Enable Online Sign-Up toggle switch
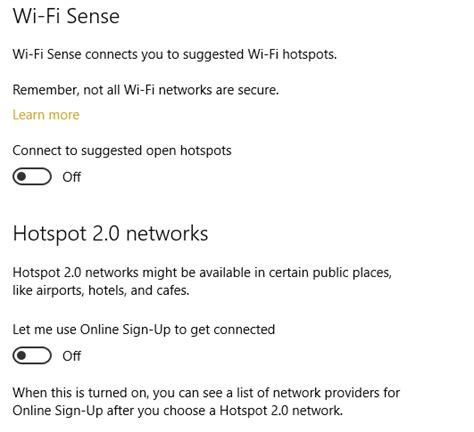474x432 pixels. point(32,356)
